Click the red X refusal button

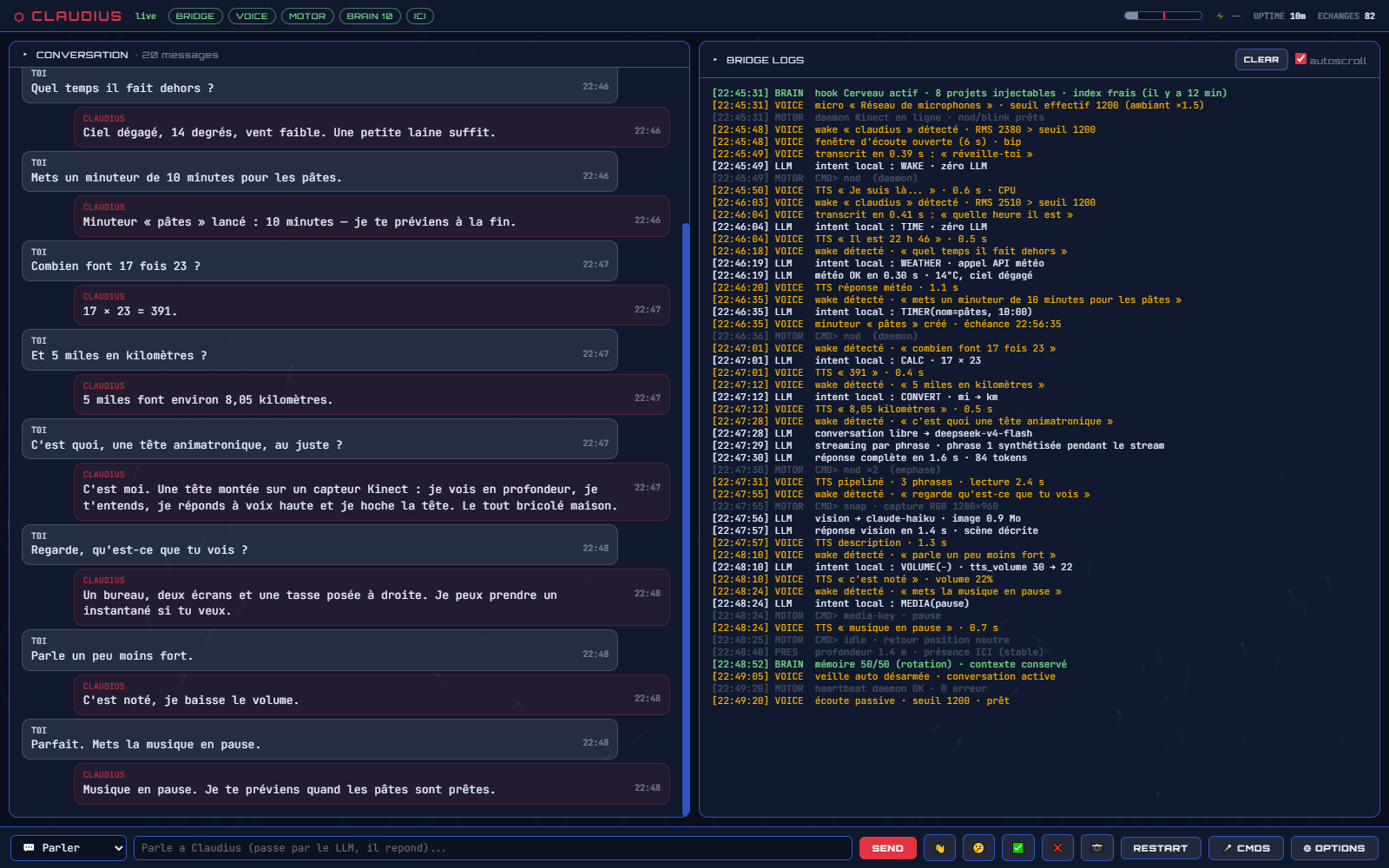click(1057, 848)
